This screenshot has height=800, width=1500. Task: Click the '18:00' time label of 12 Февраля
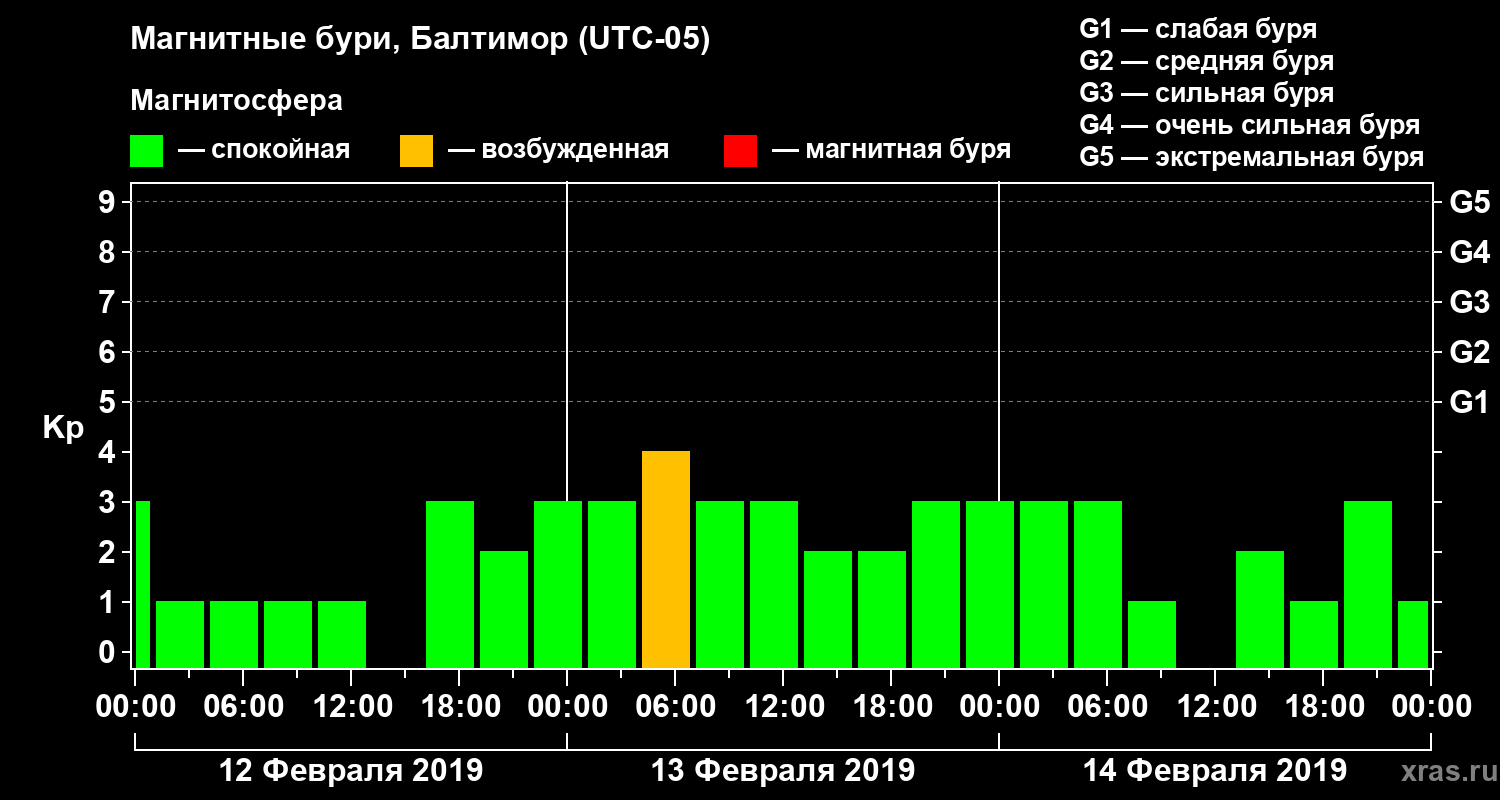(459, 706)
